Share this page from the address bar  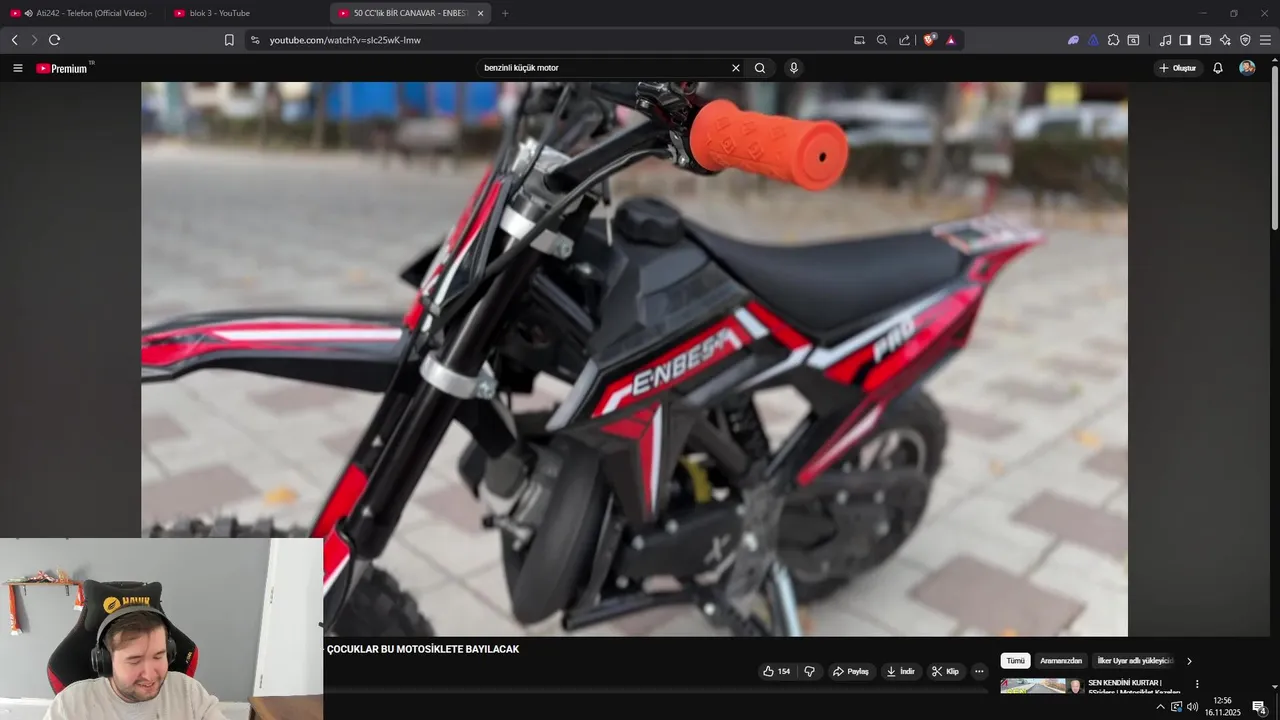point(905,40)
